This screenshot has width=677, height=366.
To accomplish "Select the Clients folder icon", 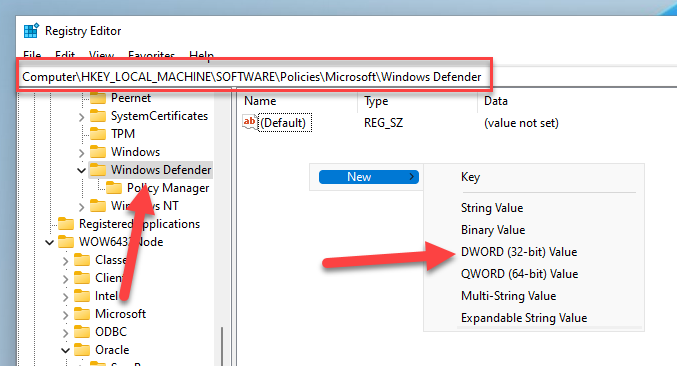I will point(82,278).
